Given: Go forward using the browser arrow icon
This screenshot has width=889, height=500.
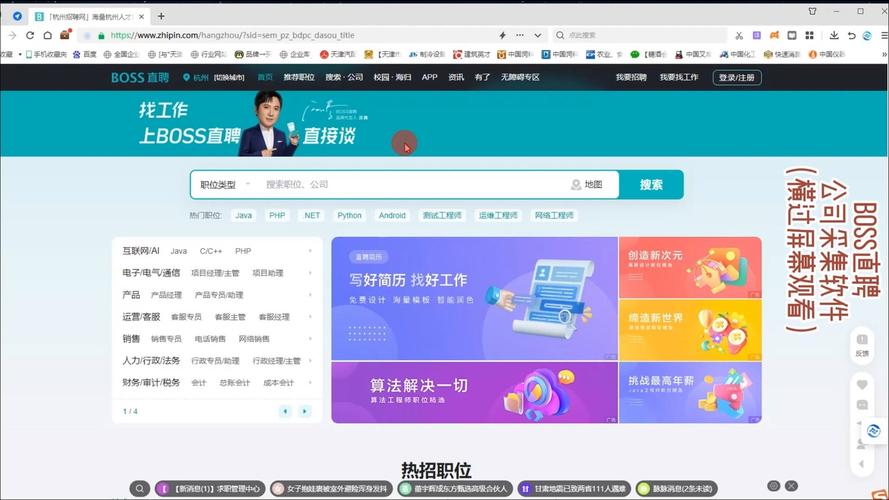Looking at the screenshot, I should pos(12,35).
